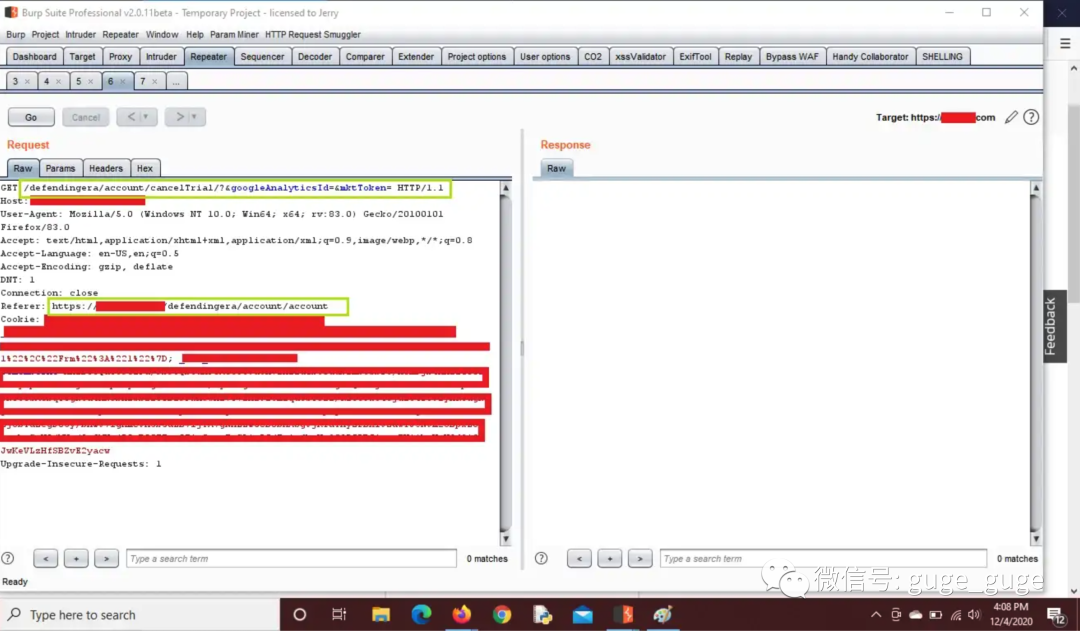Screen dimensions: 1080x631
Task: Click the response pane vertical scrollbar
Action: coord(1035,363)
